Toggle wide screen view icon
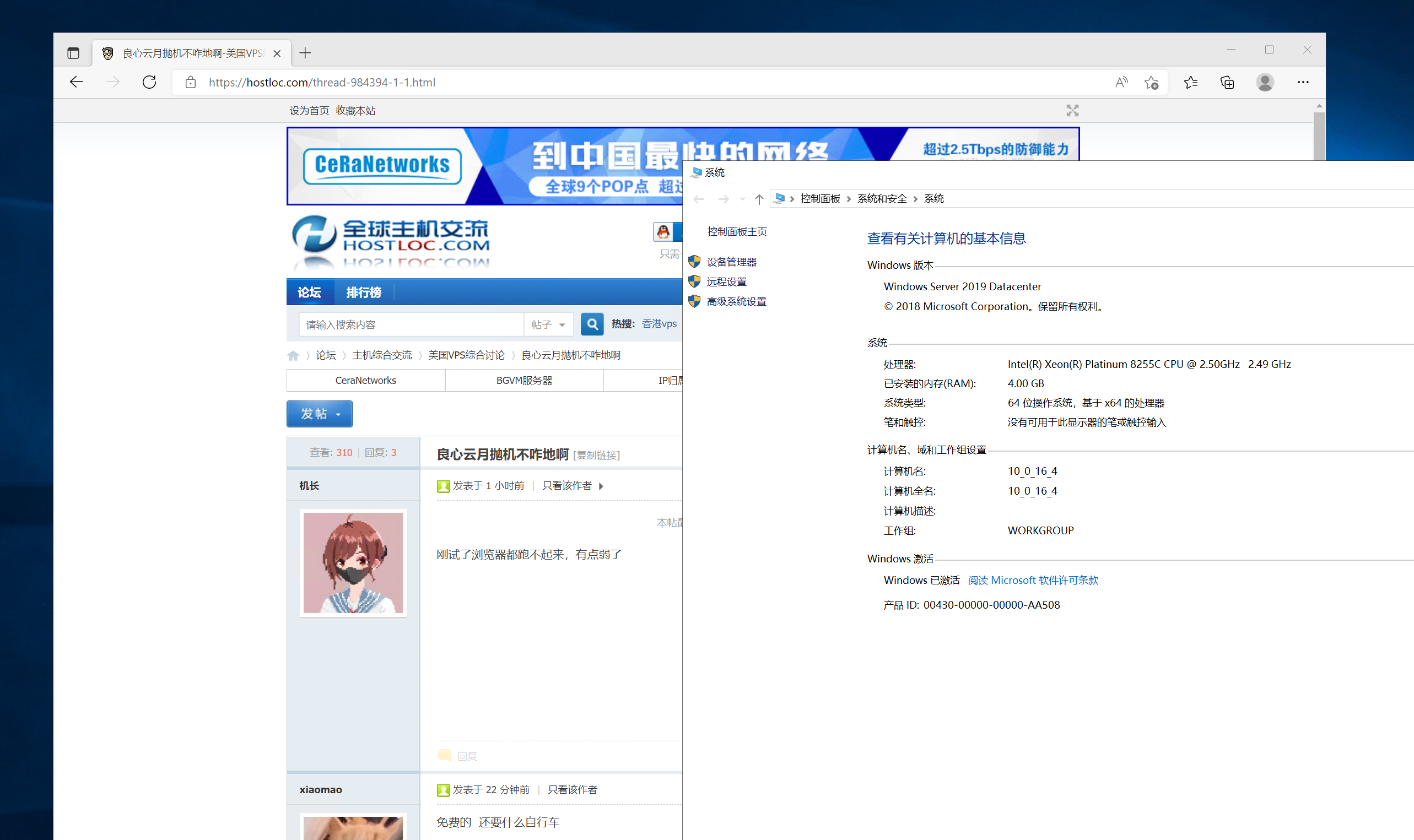The image size is (1414, 840). click(1072, 110)
